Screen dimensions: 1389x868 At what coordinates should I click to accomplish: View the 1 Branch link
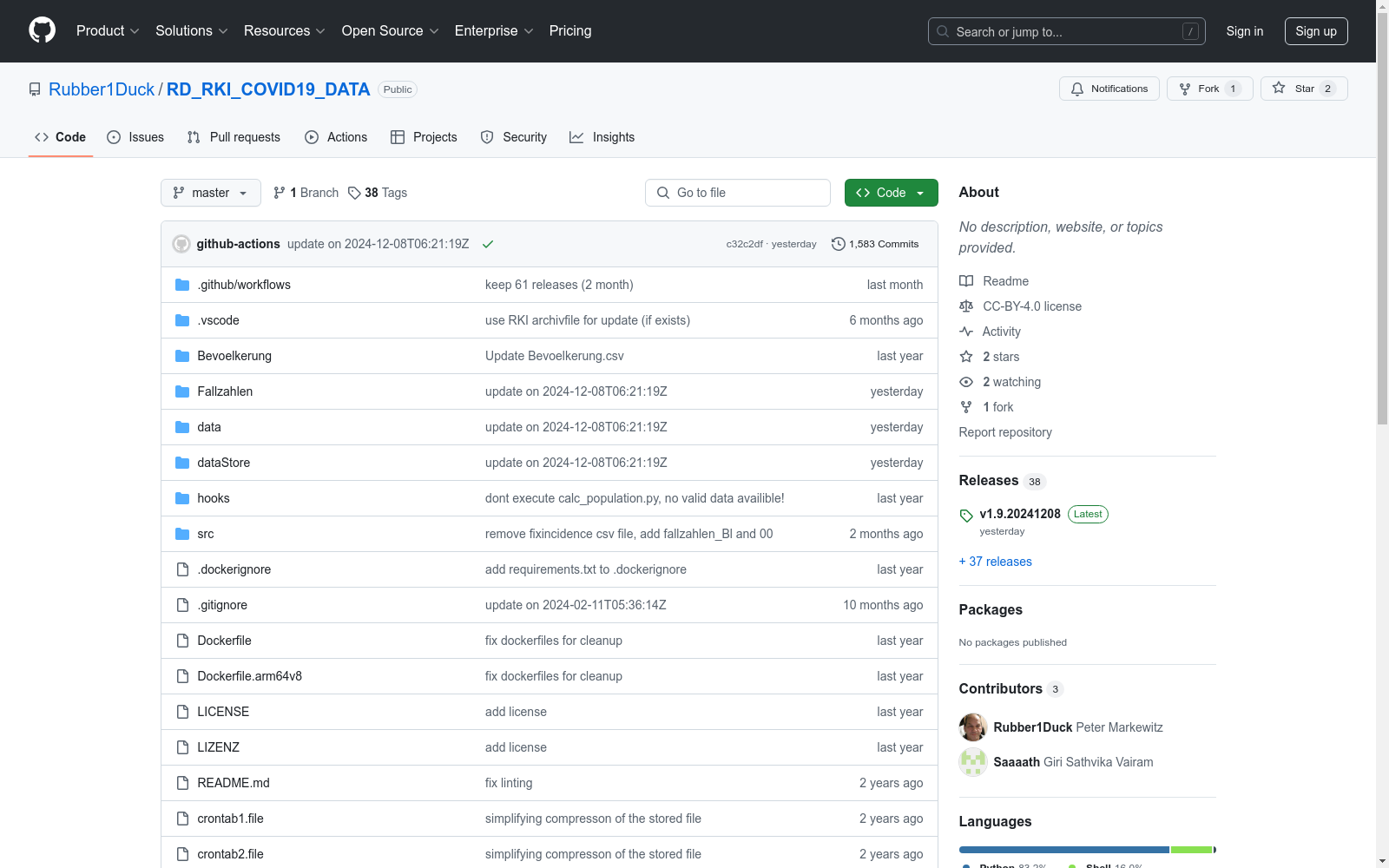tap(306, 193)
